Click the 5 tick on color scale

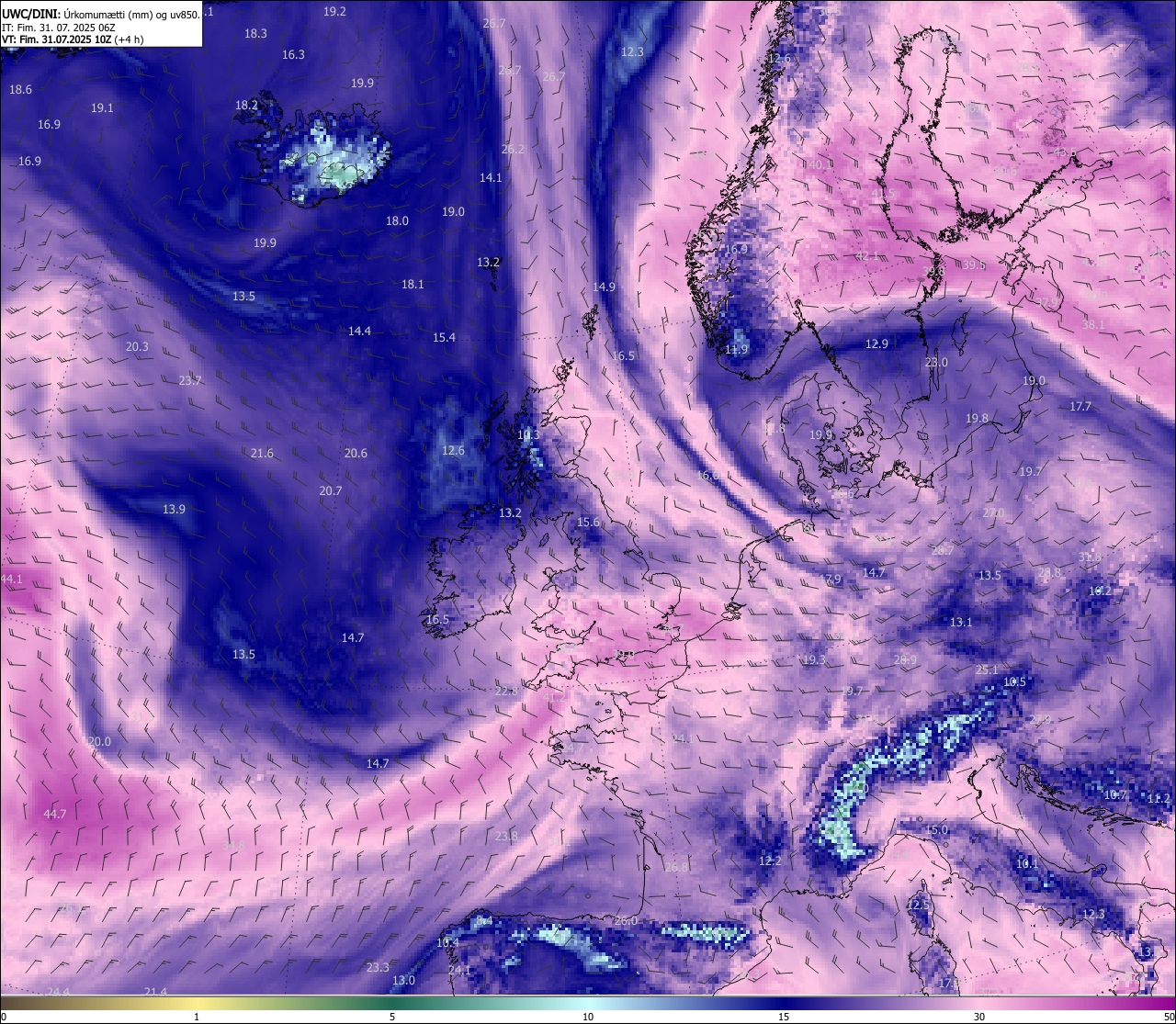coord(392,1016)
